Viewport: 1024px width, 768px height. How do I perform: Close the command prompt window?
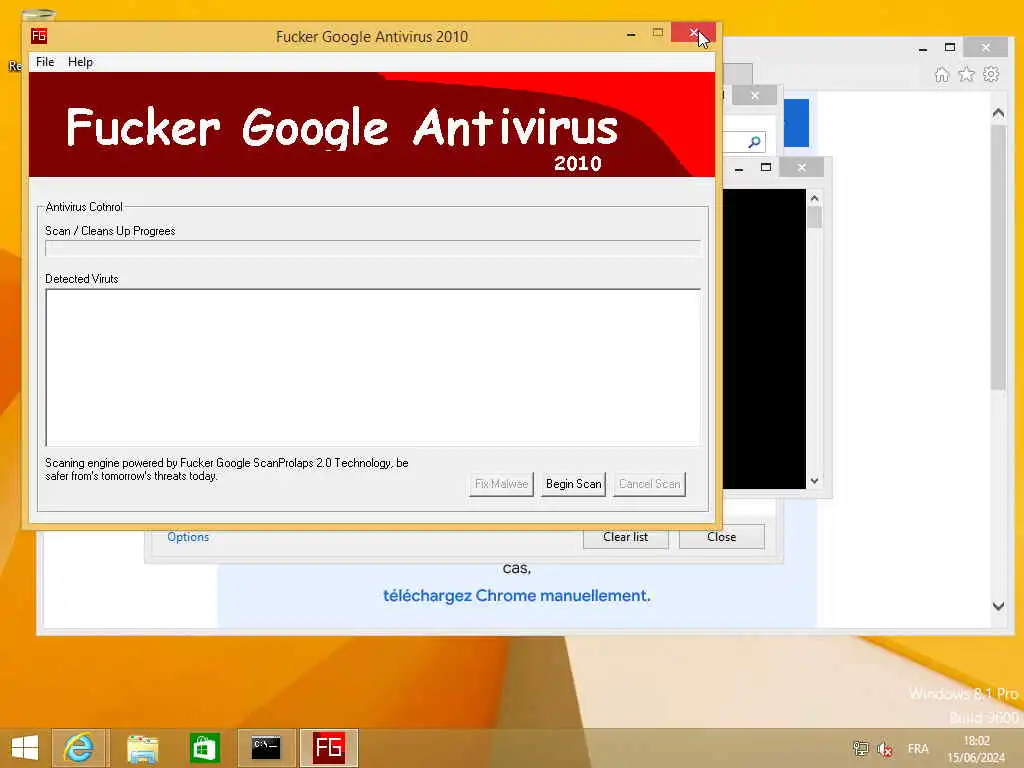click(801, 168)
